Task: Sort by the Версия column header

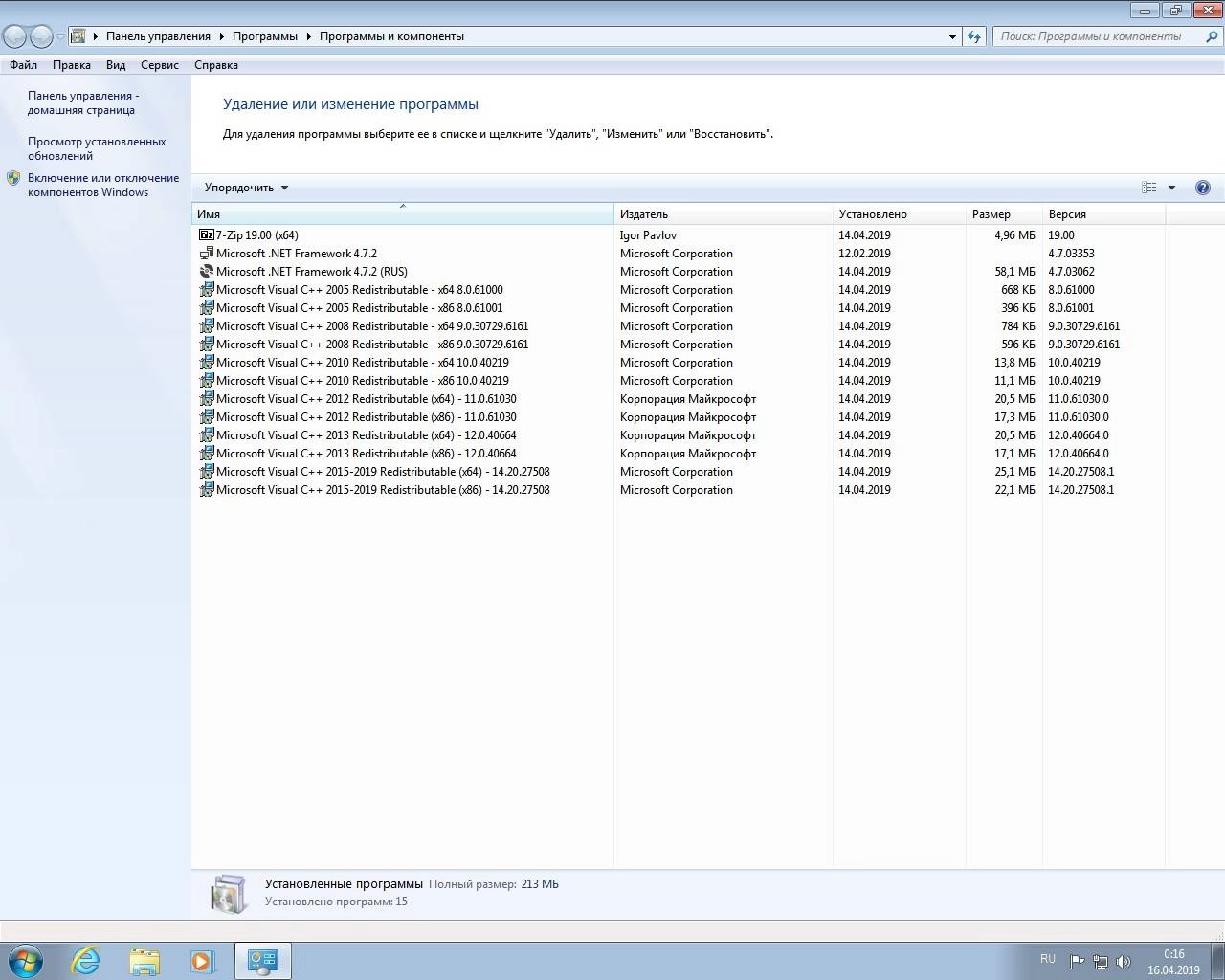Action: pyautogui.click(x=1103, y=214)
